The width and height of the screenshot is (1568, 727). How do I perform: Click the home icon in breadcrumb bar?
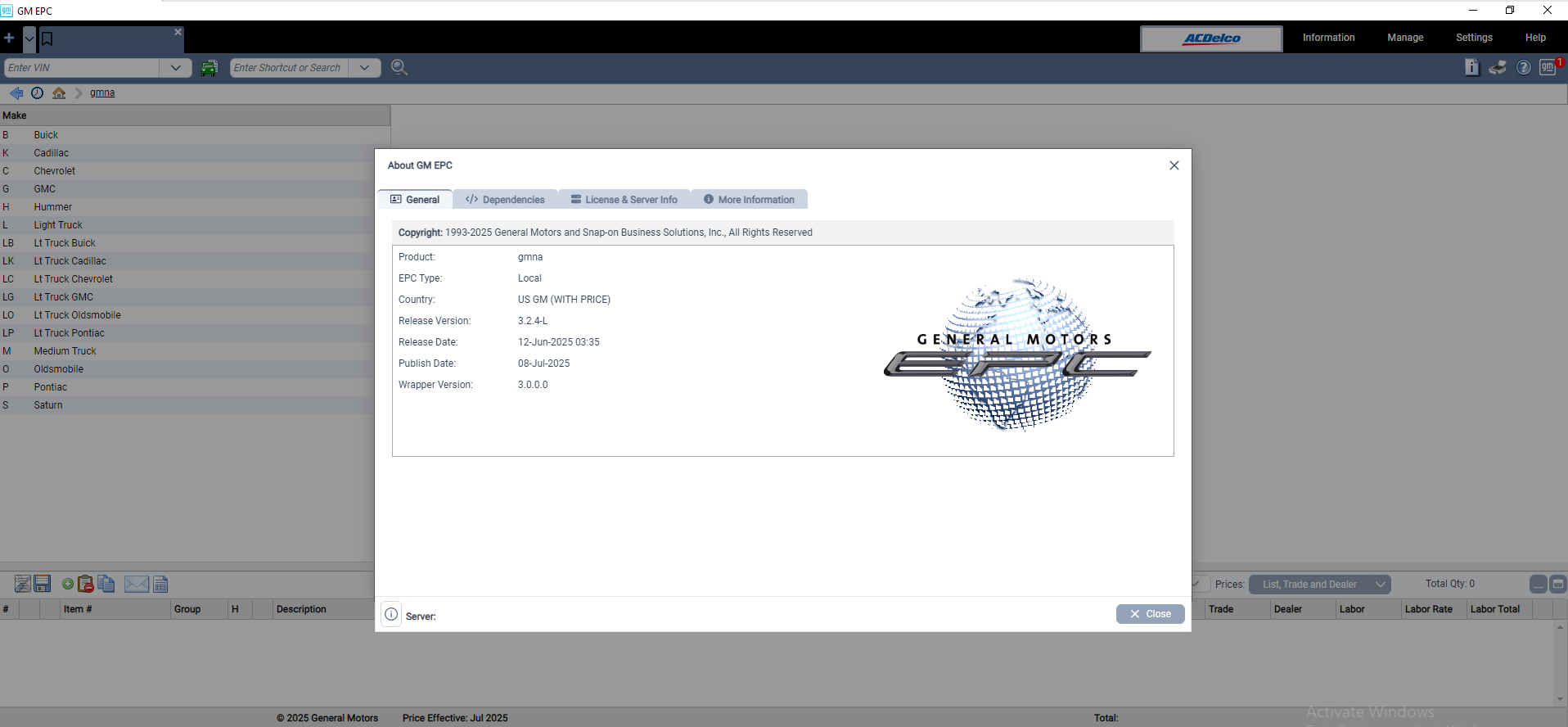point(59,93)
